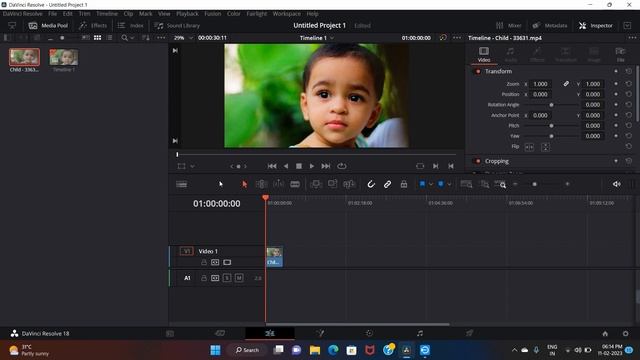The image size is (640, 360).
Task: Disable Video 1 track visibility
Action: click(227, 262)
